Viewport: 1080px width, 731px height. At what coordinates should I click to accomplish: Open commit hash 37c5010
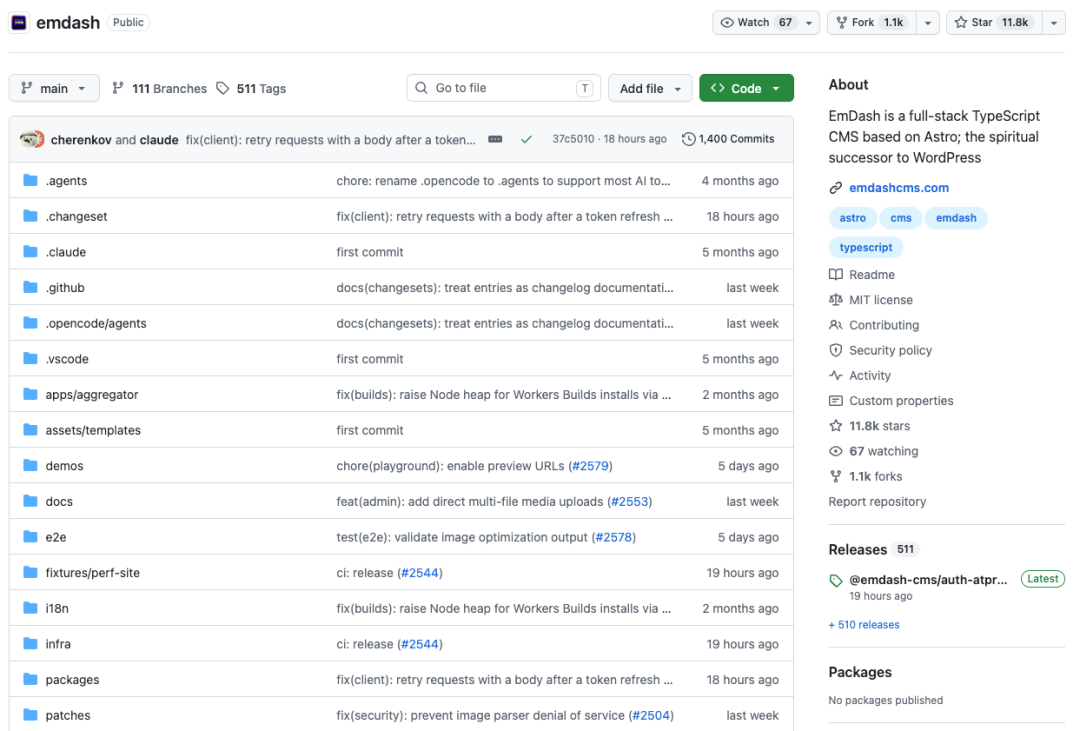(573, 139)
